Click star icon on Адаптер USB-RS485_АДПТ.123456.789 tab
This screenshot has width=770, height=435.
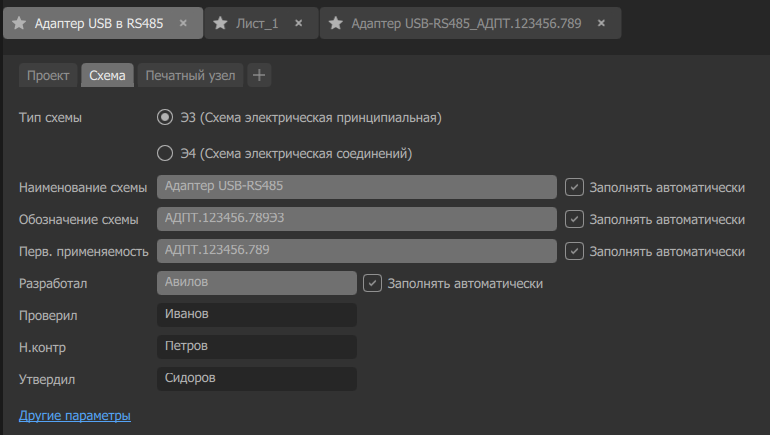(x=335, y=23)
